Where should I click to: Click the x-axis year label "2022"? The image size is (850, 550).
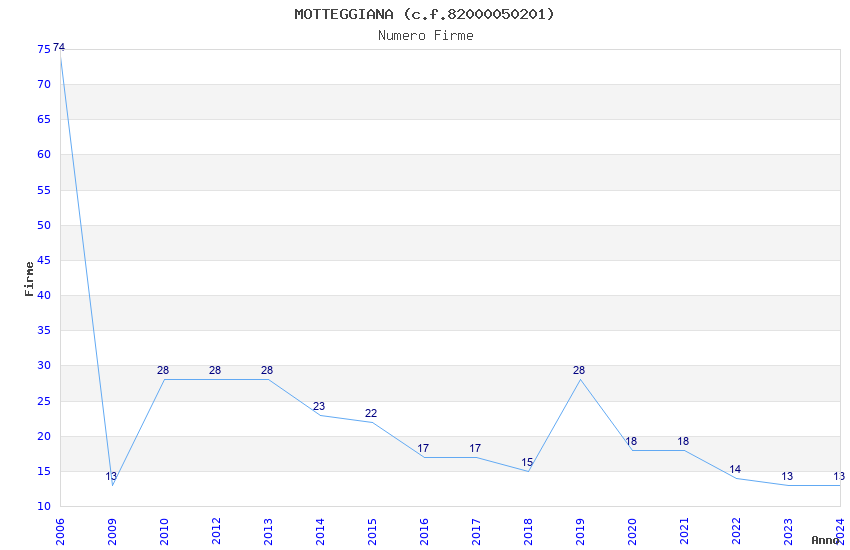737,532
